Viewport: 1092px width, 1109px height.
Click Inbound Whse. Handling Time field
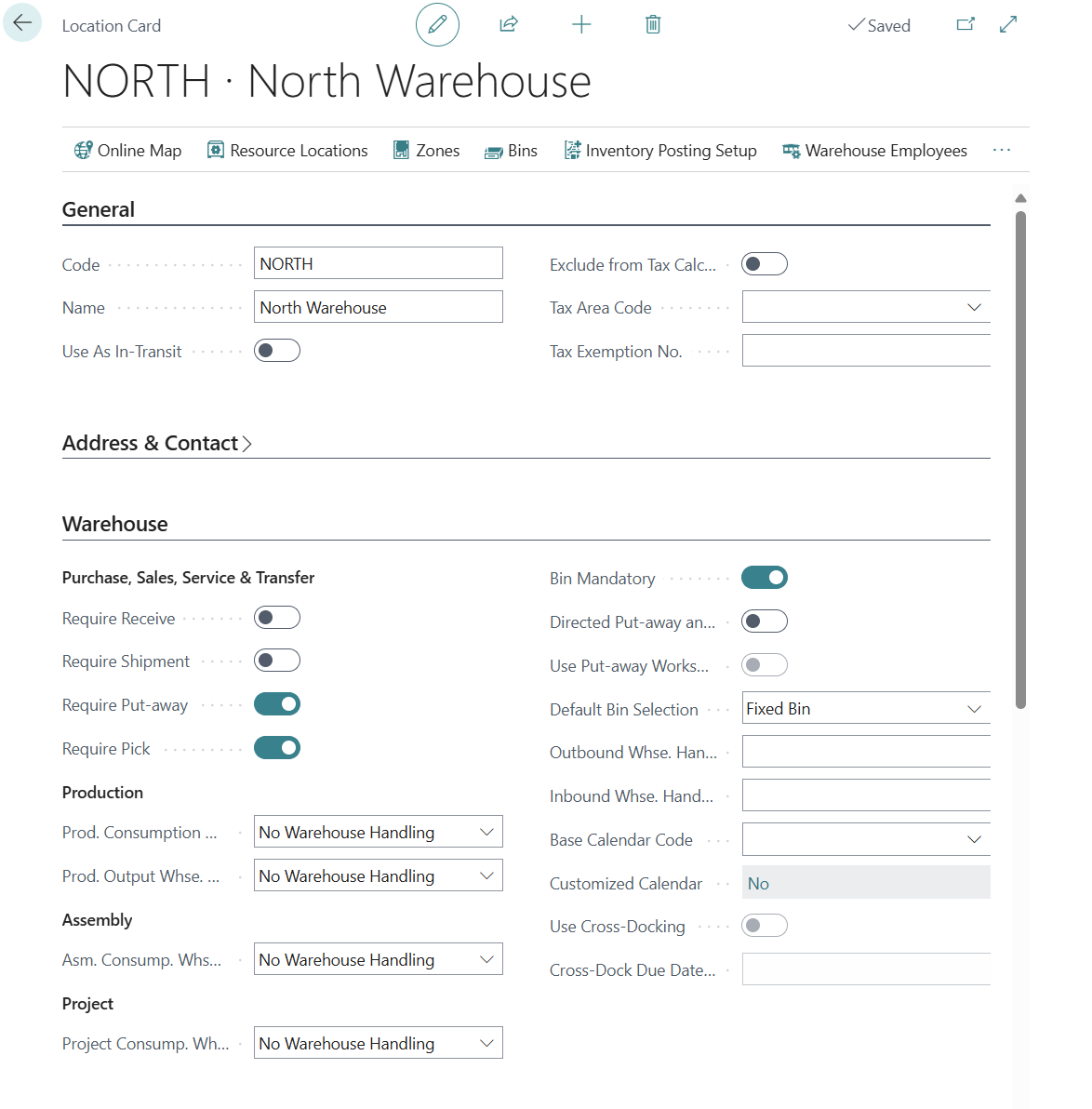[866, 795]
